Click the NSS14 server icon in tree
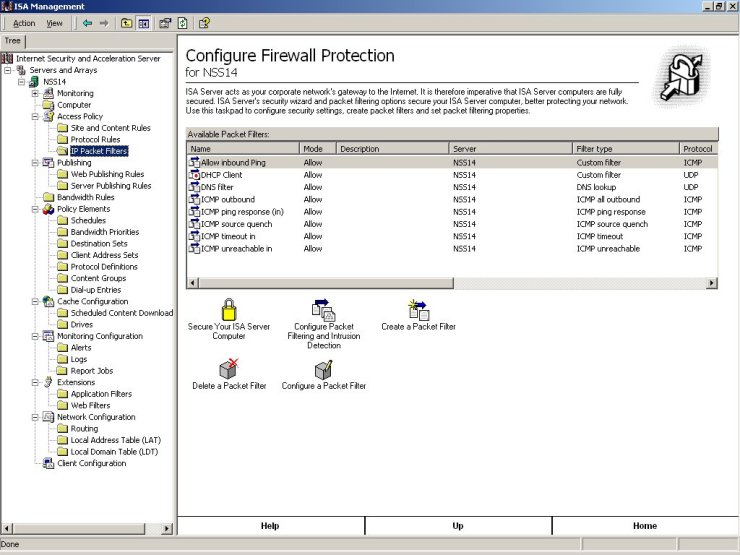 click(34, 82)
